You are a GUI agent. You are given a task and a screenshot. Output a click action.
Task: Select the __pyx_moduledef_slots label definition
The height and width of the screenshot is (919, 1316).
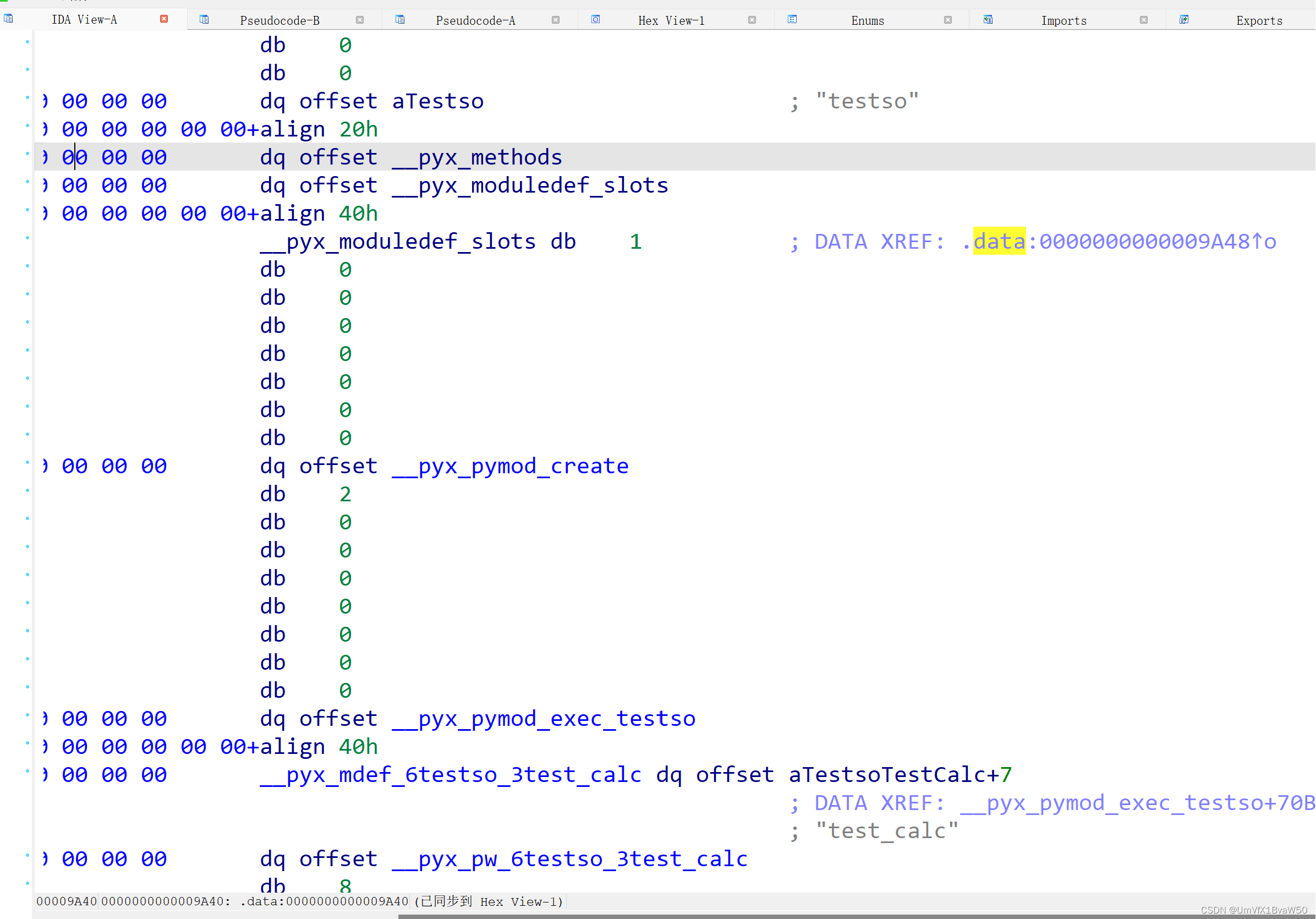tap(398, 242)
